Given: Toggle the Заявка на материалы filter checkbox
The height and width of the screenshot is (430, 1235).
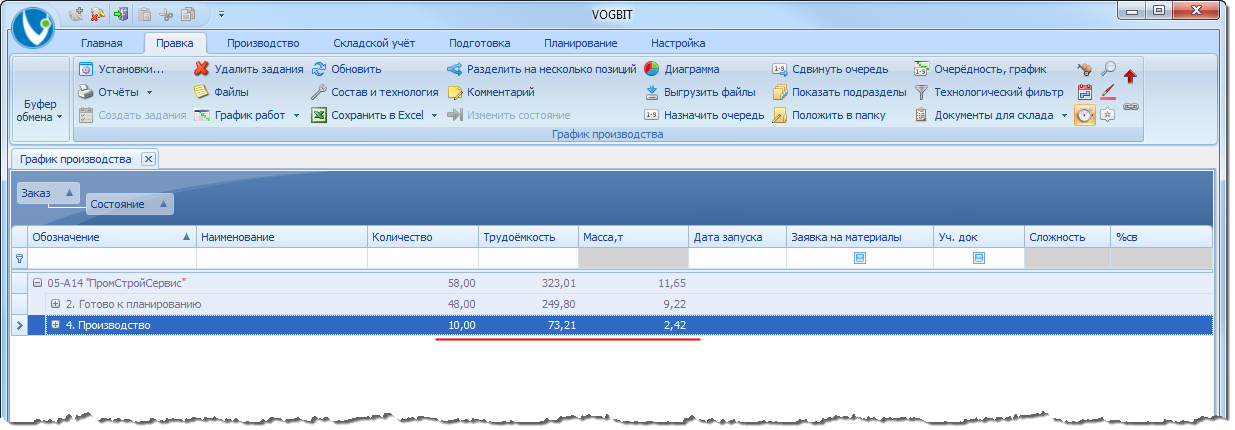Looking at the screenshot, I should click(859, 258).
